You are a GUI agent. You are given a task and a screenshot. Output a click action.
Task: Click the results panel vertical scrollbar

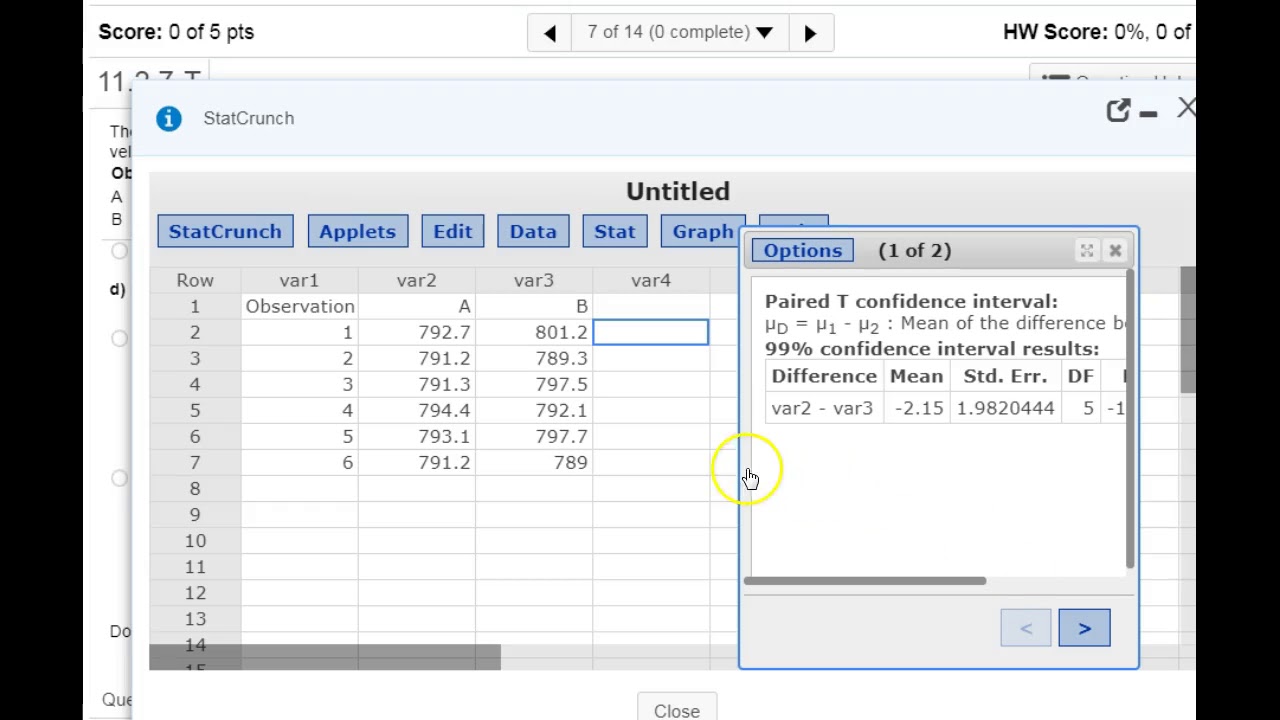(1130, 418)
